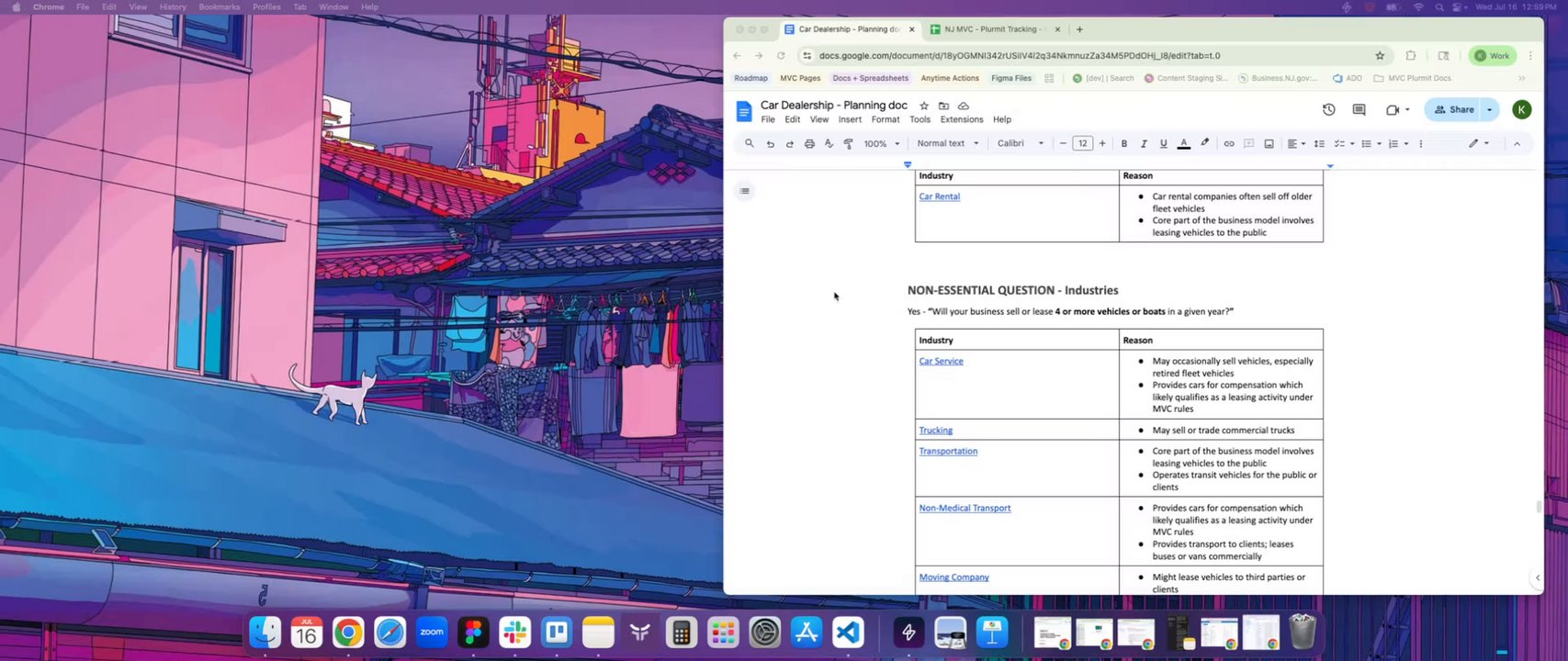Viewport: 1568px width, 661px height.
Task: Expand the Share options dropdown arrow
Action: coord(1489,110)
